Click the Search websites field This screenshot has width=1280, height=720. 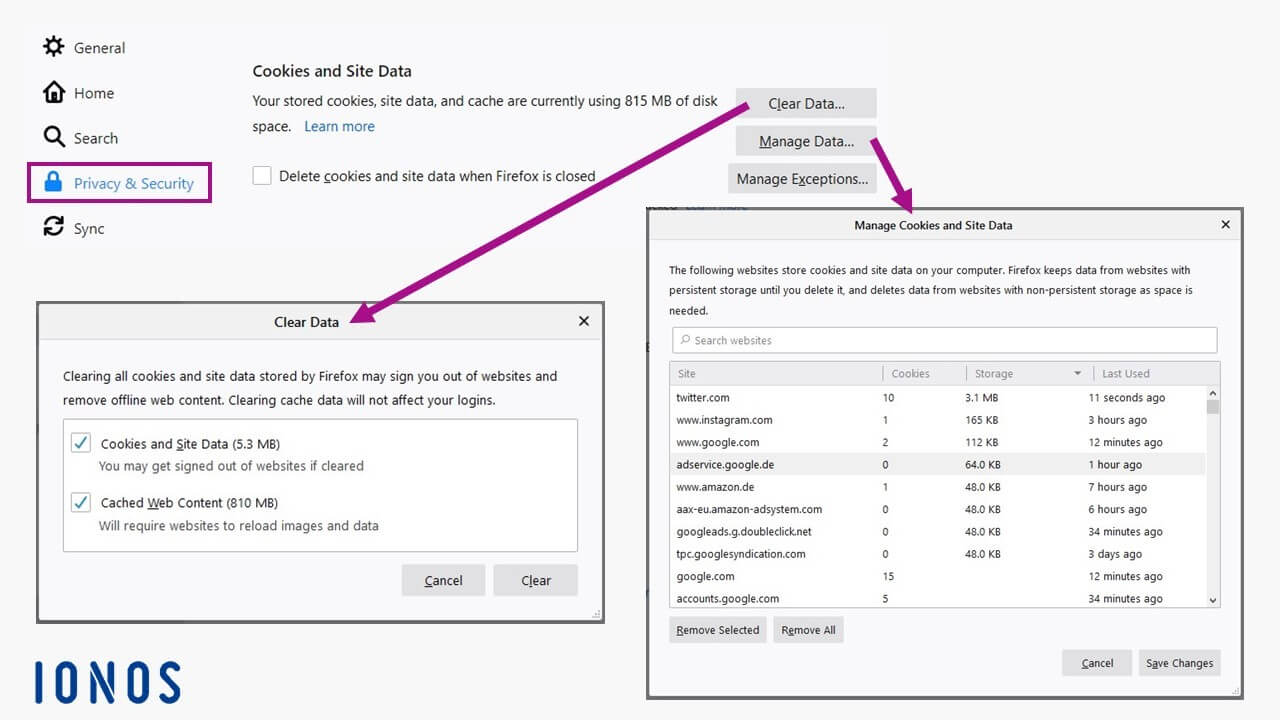[944, 340]
